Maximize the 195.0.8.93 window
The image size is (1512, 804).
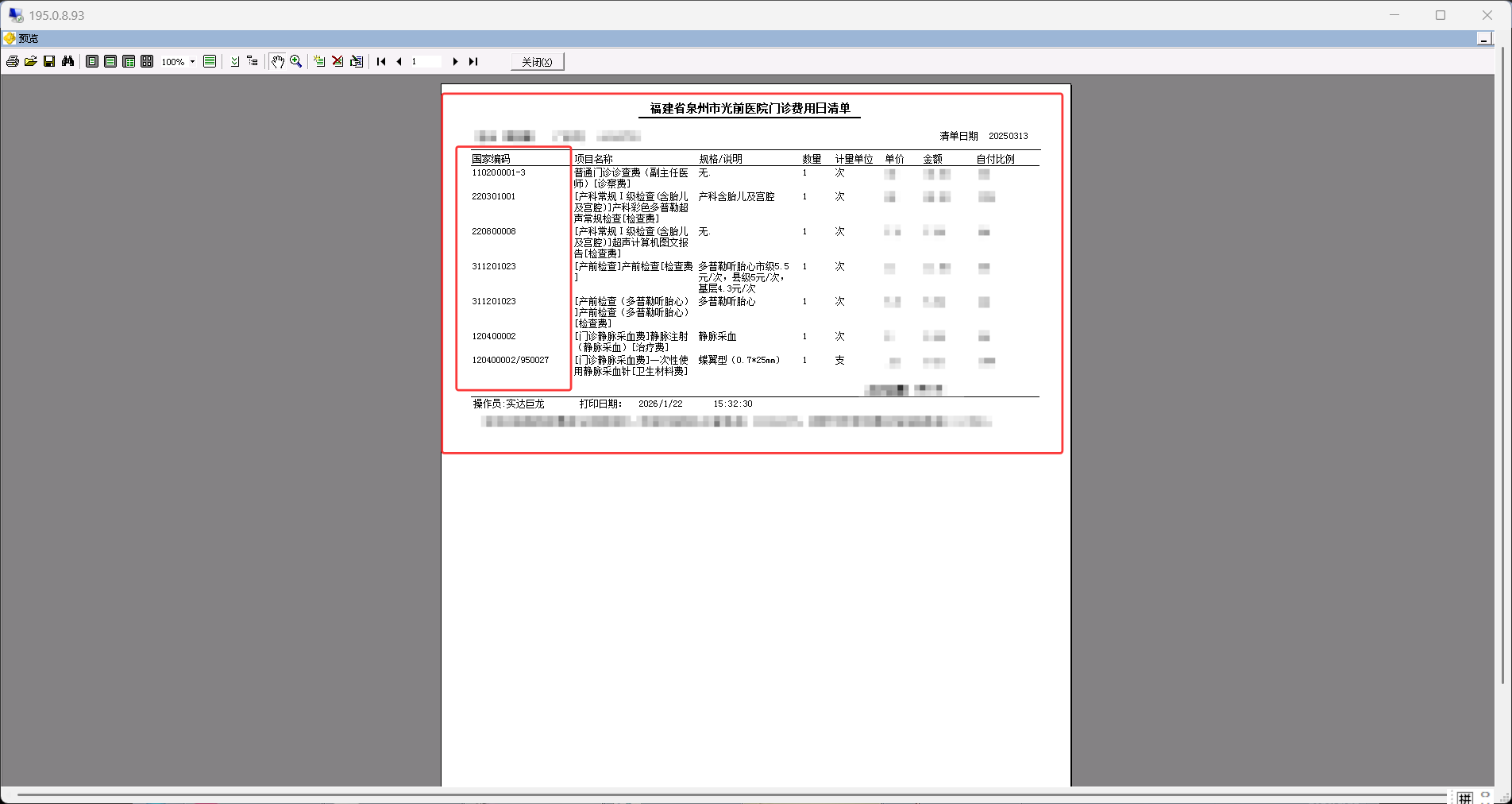pyautogui.click(x=1441, y=15)
